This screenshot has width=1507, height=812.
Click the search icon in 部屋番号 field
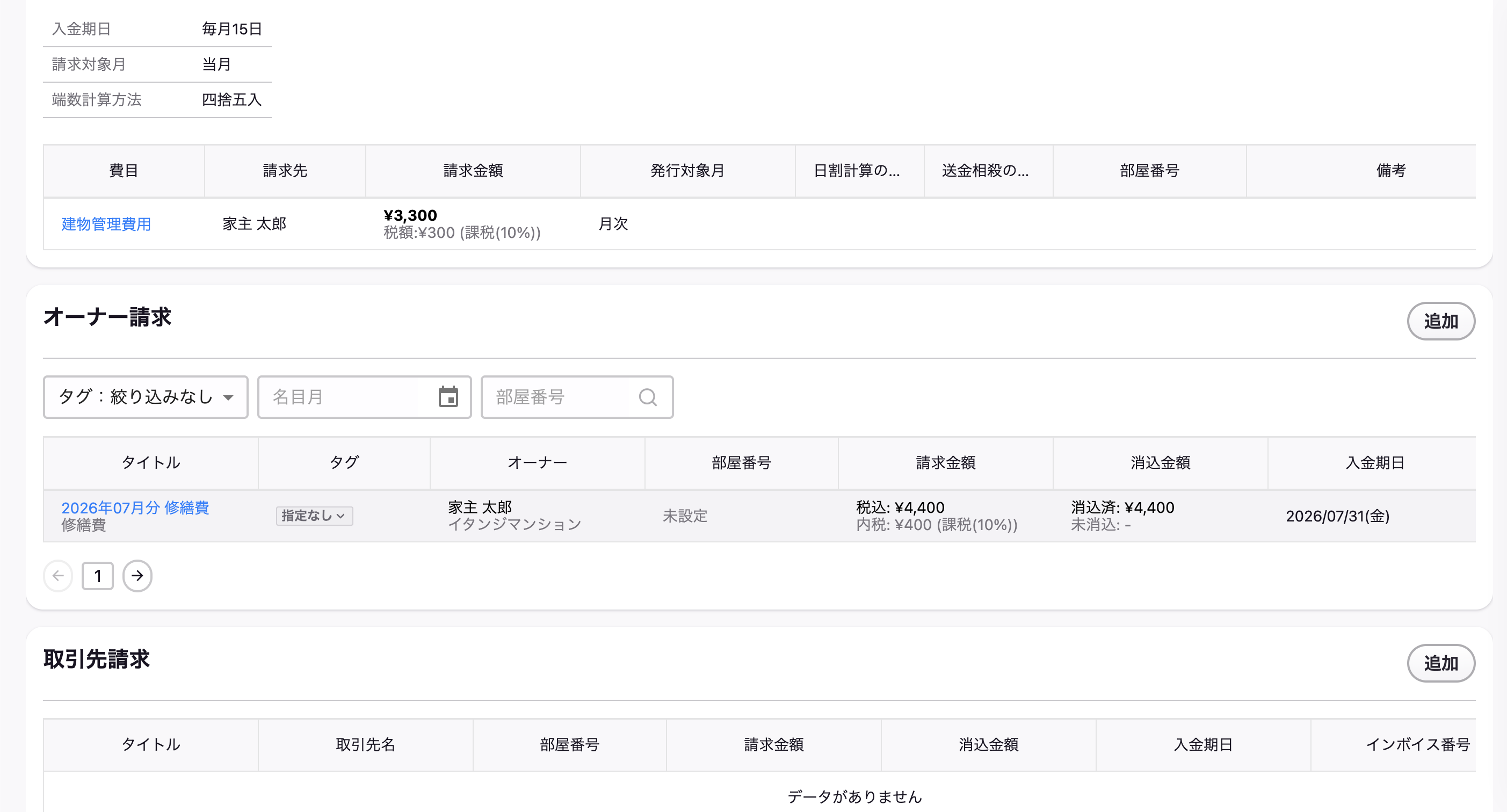648,398
